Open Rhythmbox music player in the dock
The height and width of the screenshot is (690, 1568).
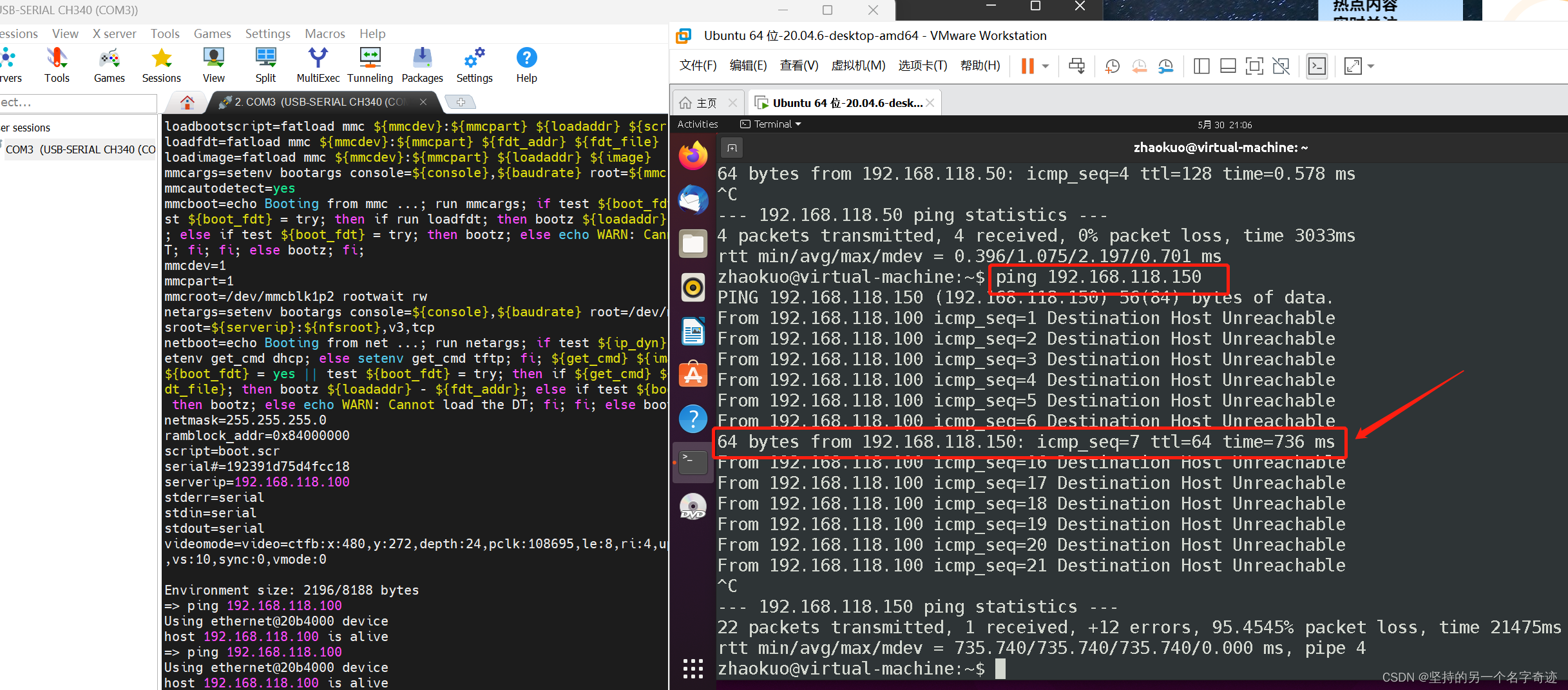[x=693, y=287]
